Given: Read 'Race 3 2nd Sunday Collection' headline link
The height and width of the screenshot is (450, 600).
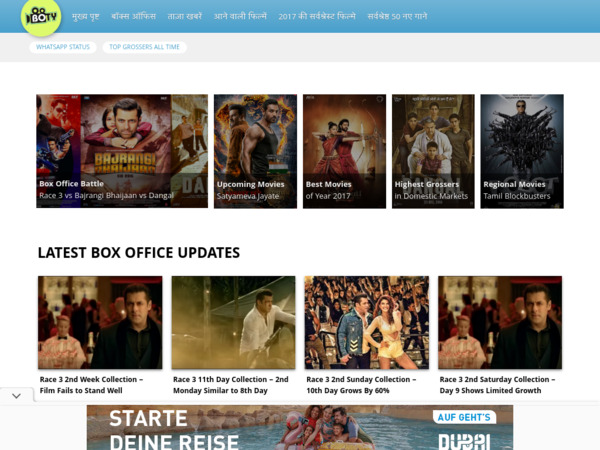Looking at the screenshot, I should 361,385.
